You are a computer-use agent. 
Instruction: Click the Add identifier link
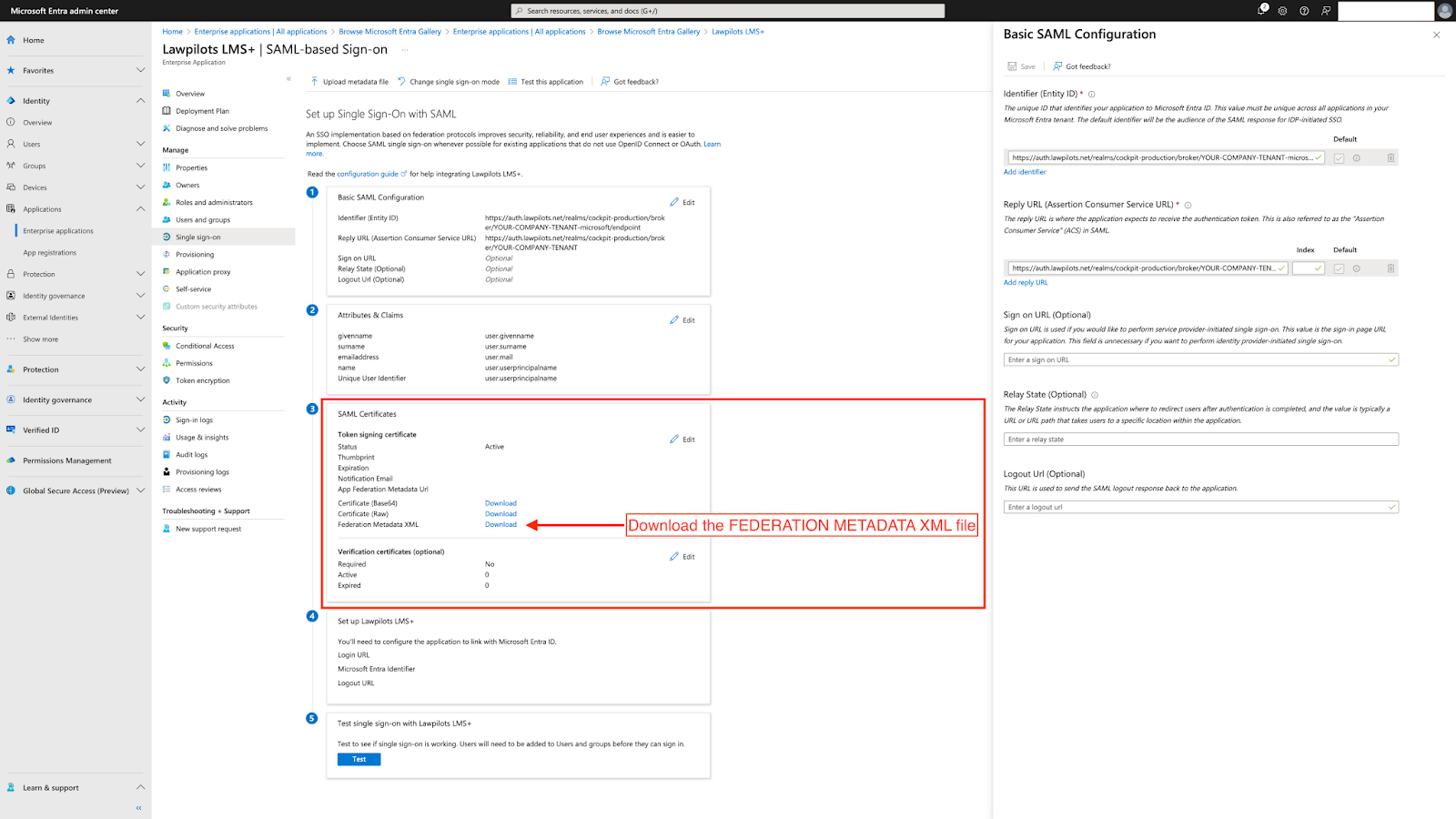(1025, 172)
